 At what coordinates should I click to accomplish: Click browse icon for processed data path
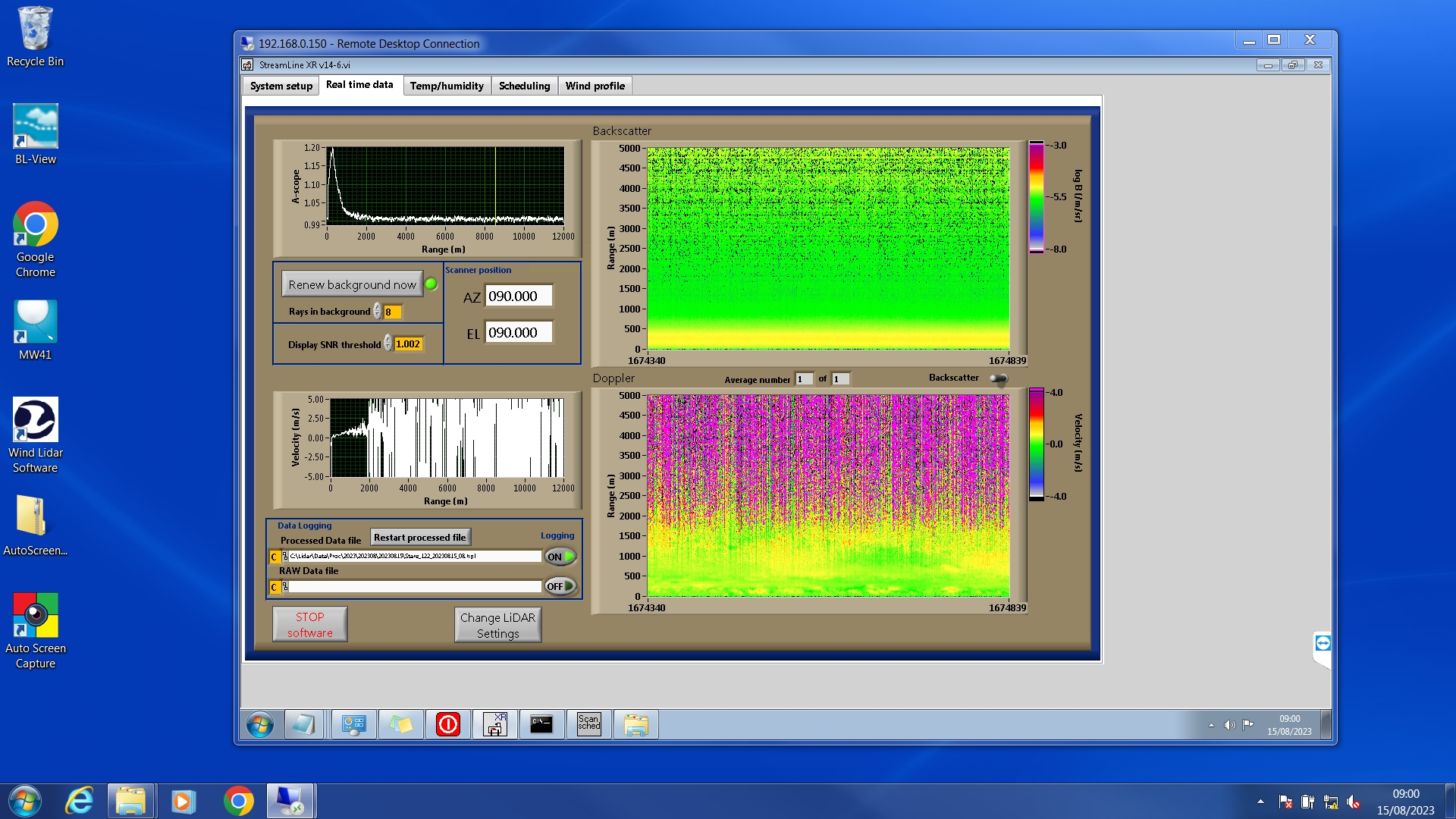(x=285, y=557)
